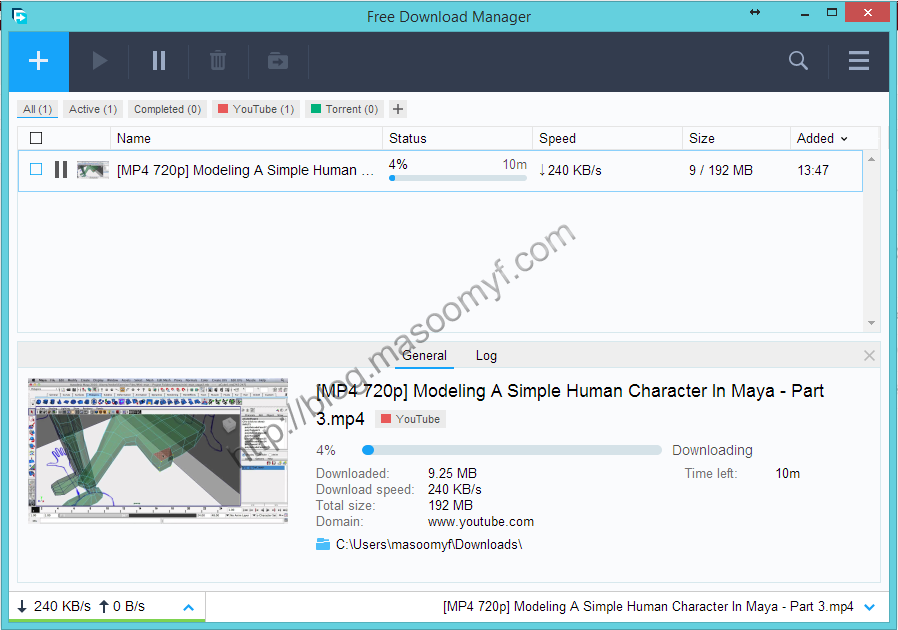Open C:\Users\masoomyf\Downloads\ path link
The height and width of the screenshot is (630, 898).
pos(429,544)
